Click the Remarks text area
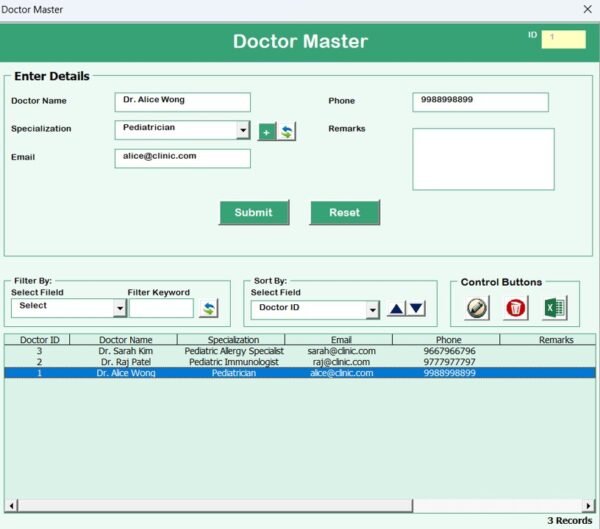The width and height of the screenshot is (600, 529). tap(483, 159)
